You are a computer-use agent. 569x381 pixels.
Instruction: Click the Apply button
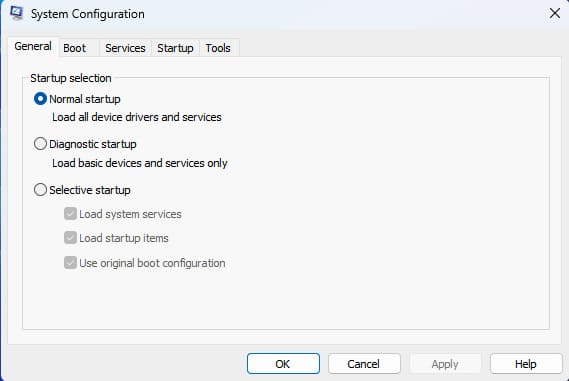(x=445, y=364)
